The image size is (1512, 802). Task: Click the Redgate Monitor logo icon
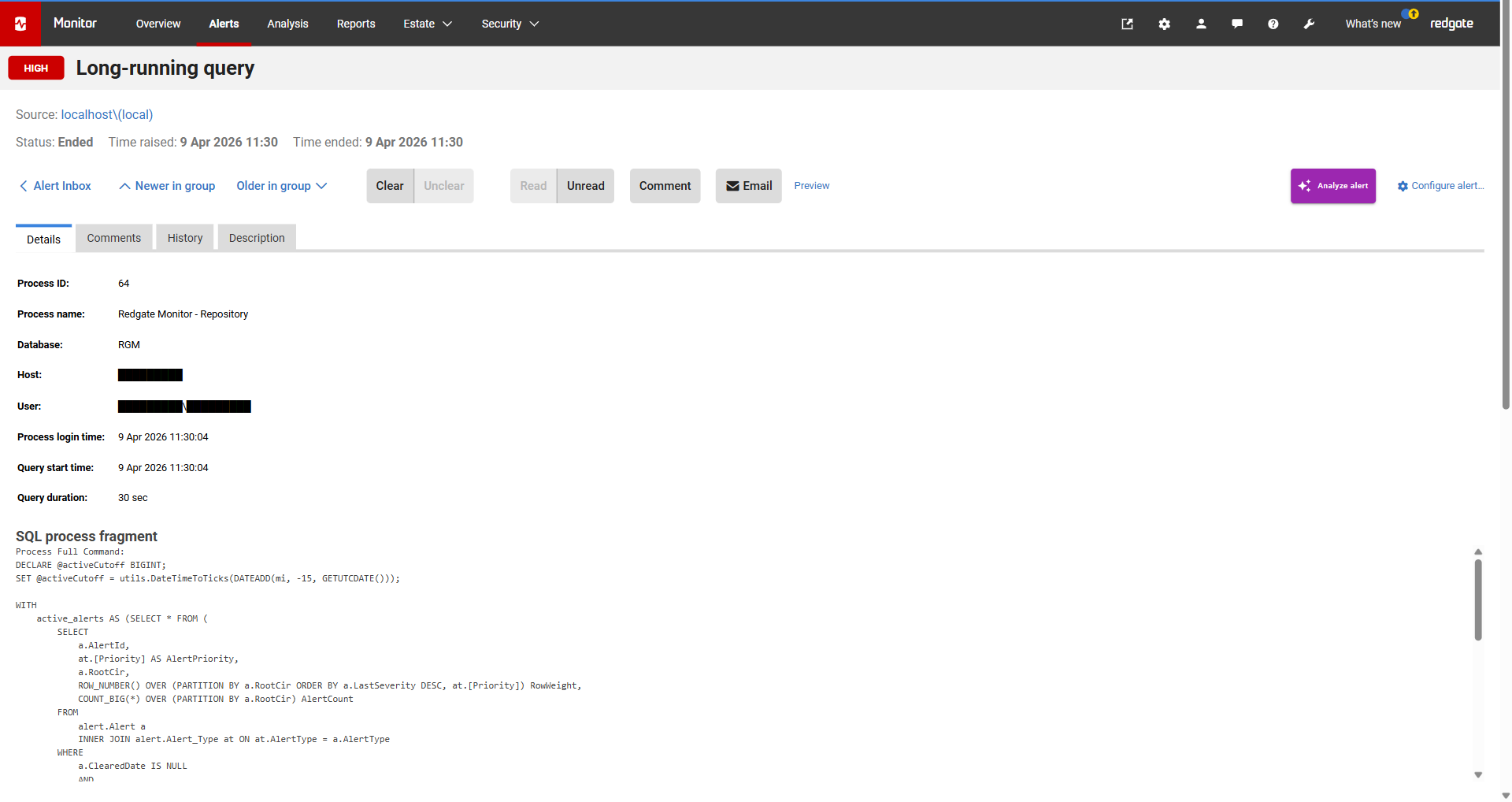[20, 24]
